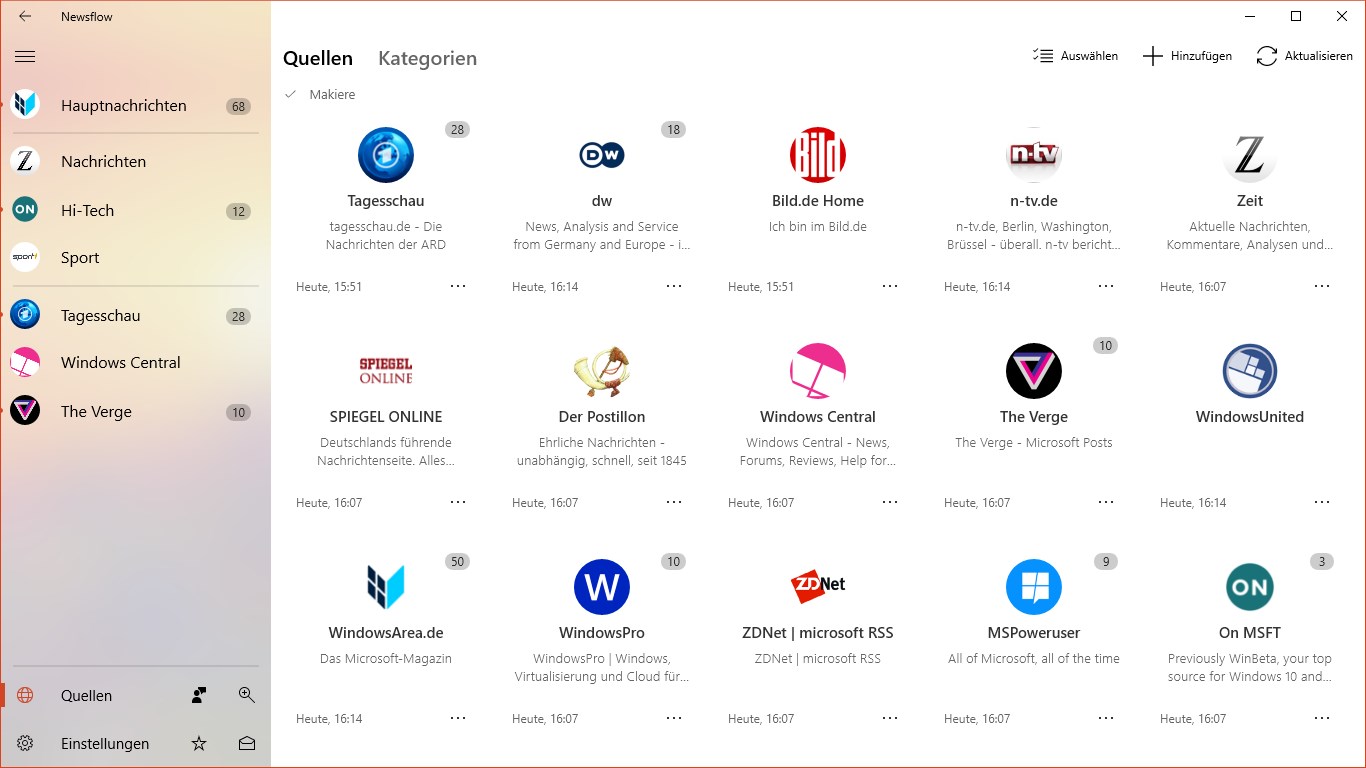This screenshot has width=1366, height=768.
Task: Select the Quellen tab heading
Action: [x=318, y=58]
